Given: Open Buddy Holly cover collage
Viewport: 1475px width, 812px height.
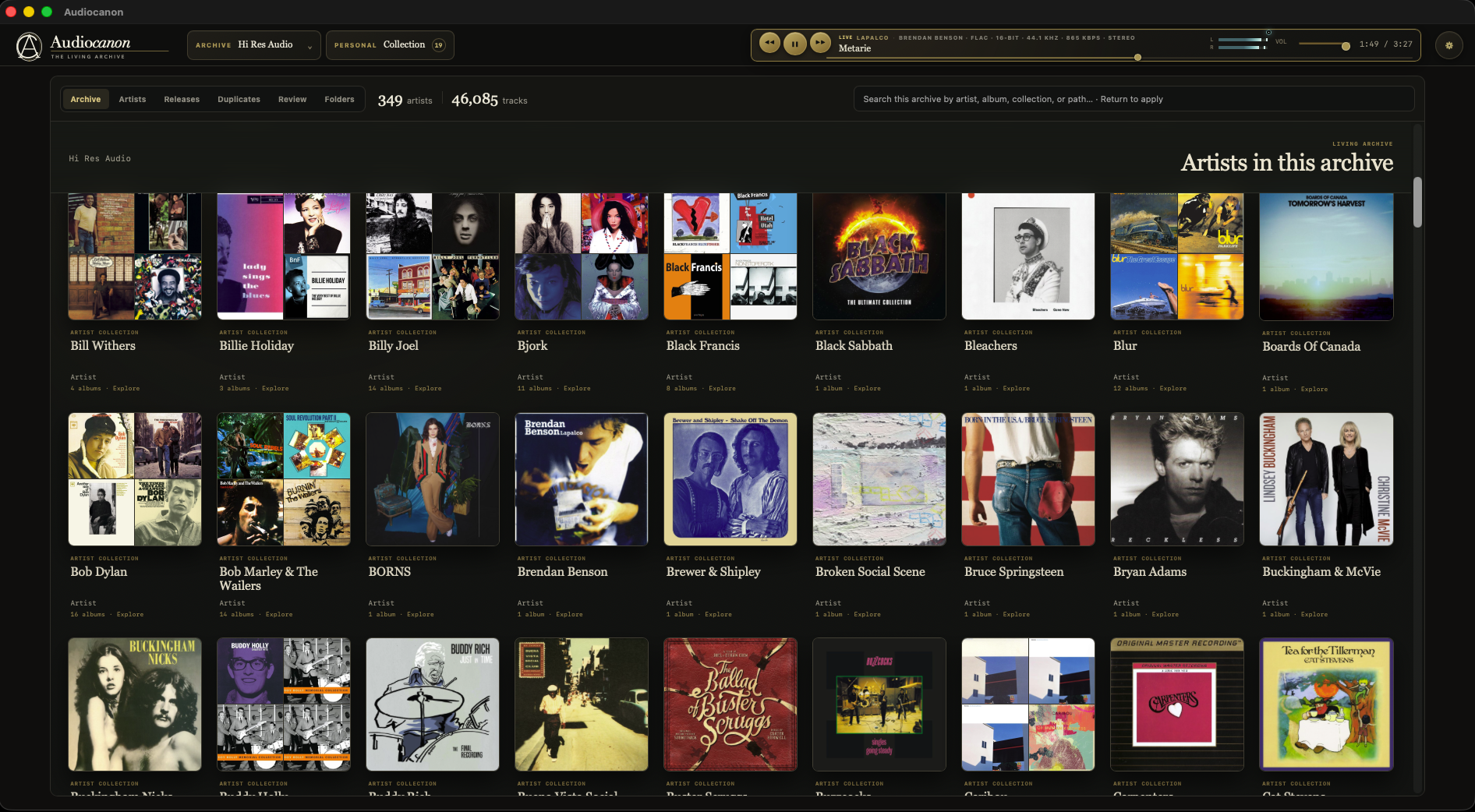Looking at the screenshot, I should 284,704.
